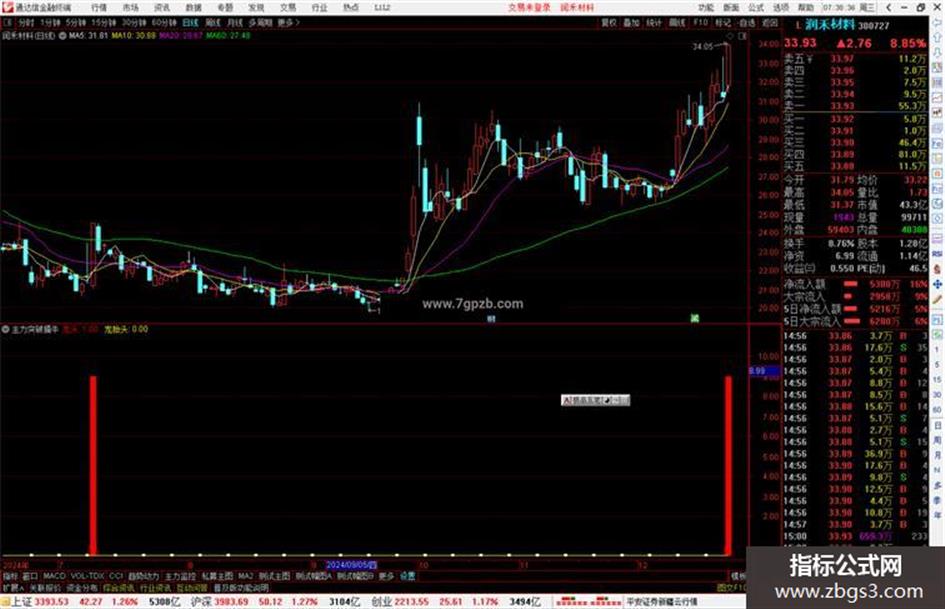Open the 综合资讯 tab
Viewport: 945px width, 609px height.
point(119,587)
